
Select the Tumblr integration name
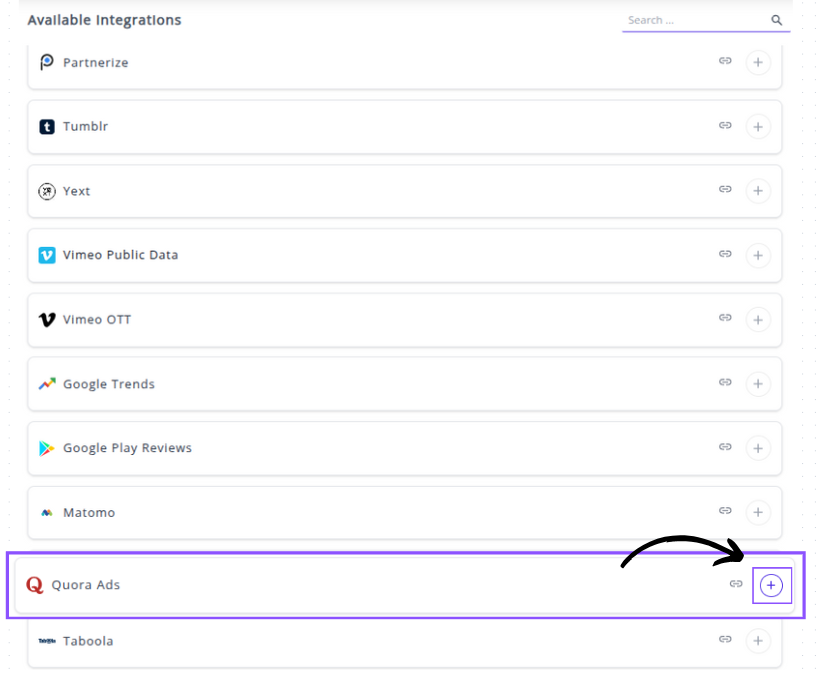(x=85, y=127)
